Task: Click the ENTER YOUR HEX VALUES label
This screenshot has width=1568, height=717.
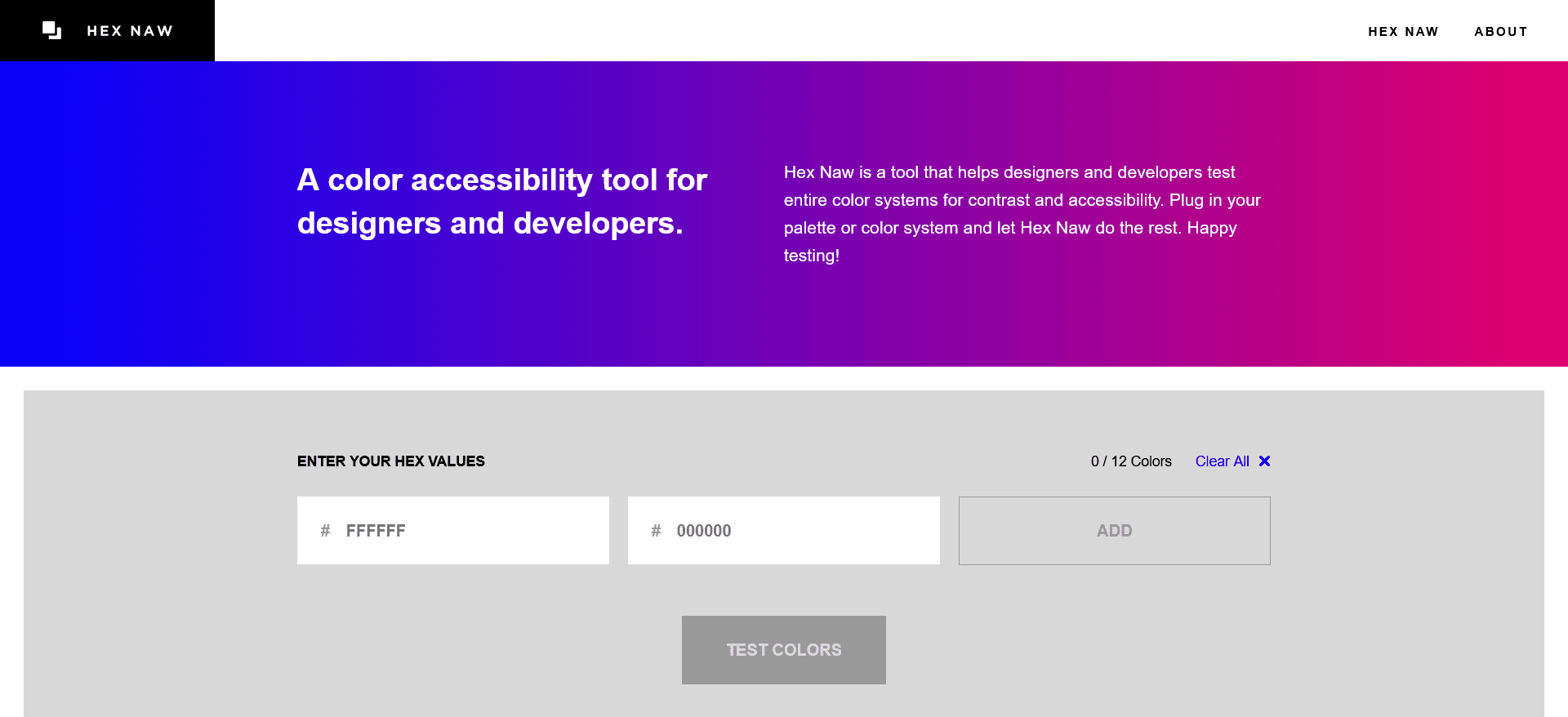Action: pyautogui.click(x=390, y=461)
